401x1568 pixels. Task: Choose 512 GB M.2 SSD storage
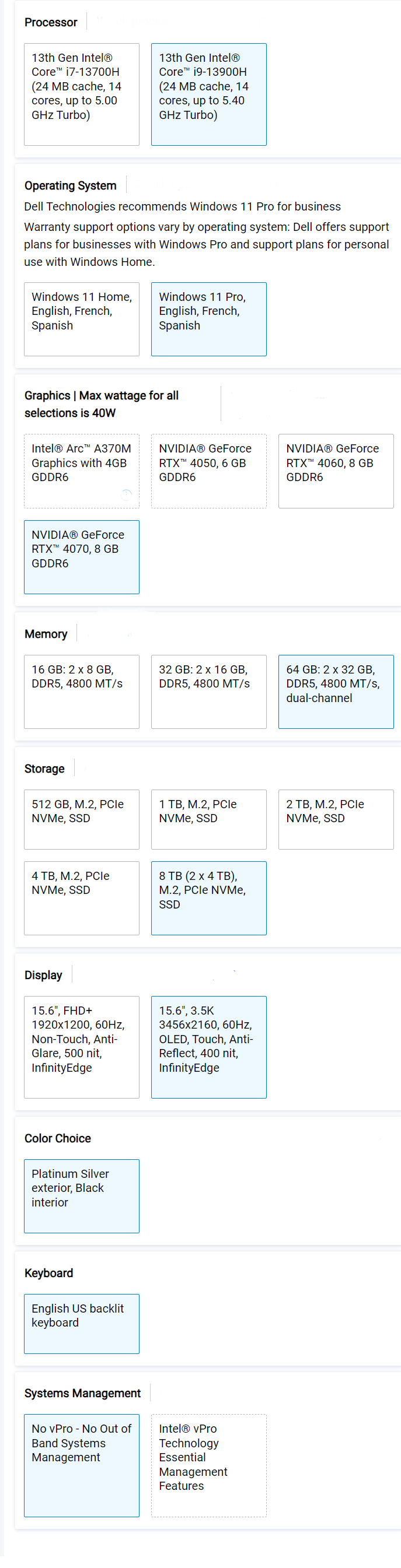[x=82, y=819]
